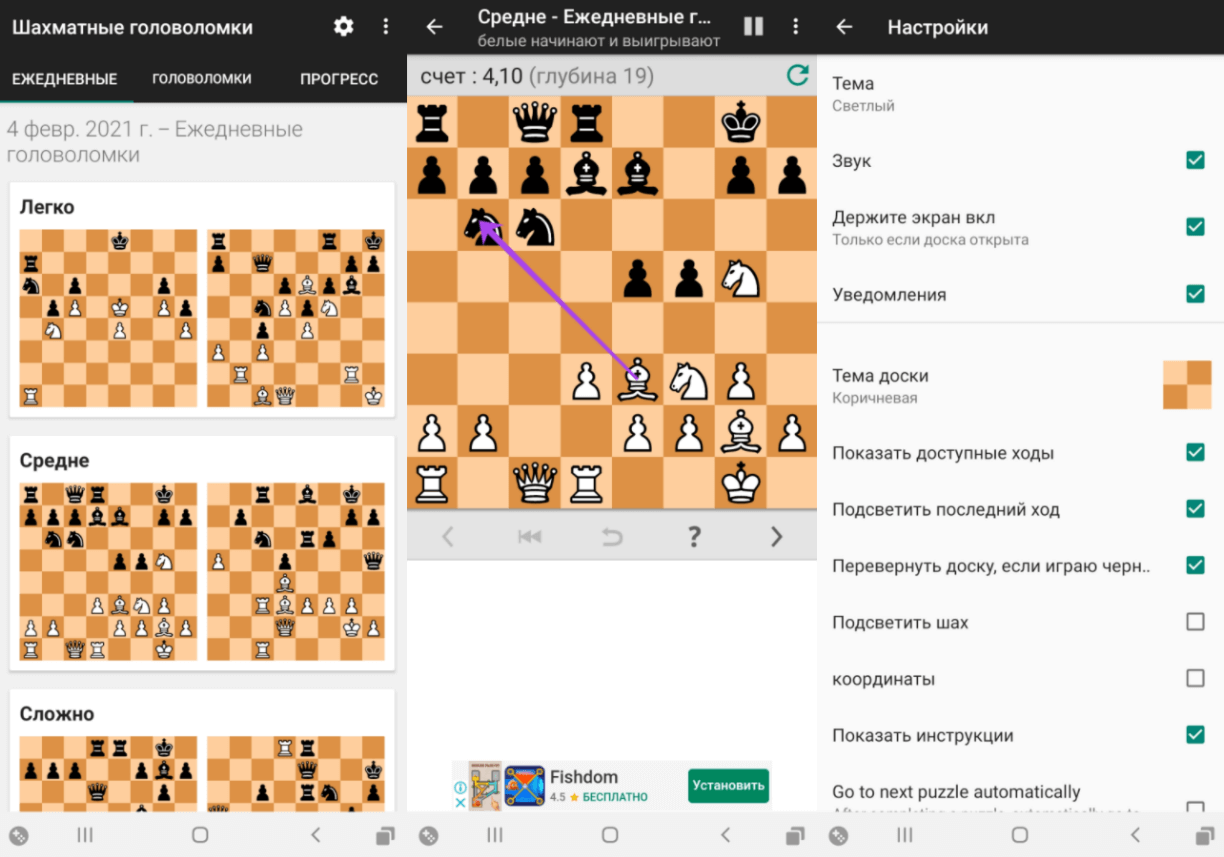Open settings gear in Шахматные головоломки header

[x=343, y=27]
